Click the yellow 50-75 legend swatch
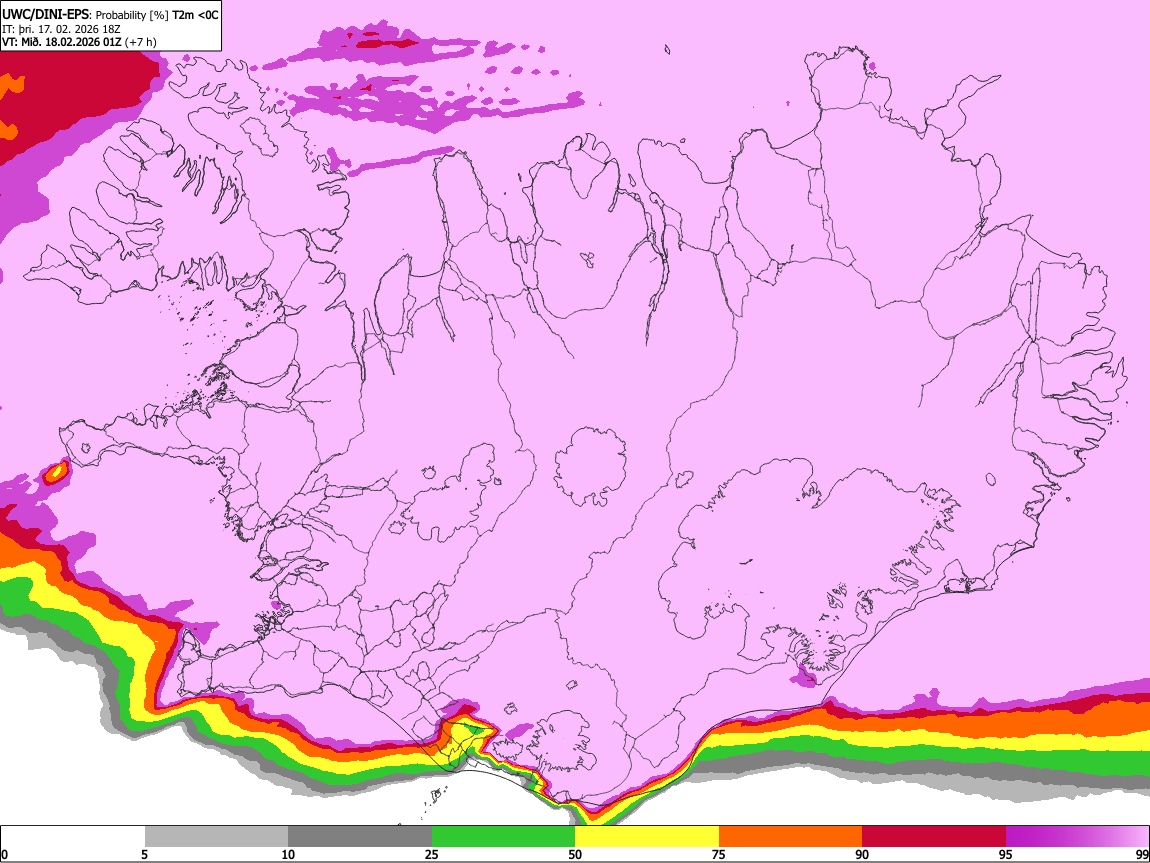Image resolution: width=1150 pixels, height=863 pixels. pyautogui.click(x=647, y=837)
